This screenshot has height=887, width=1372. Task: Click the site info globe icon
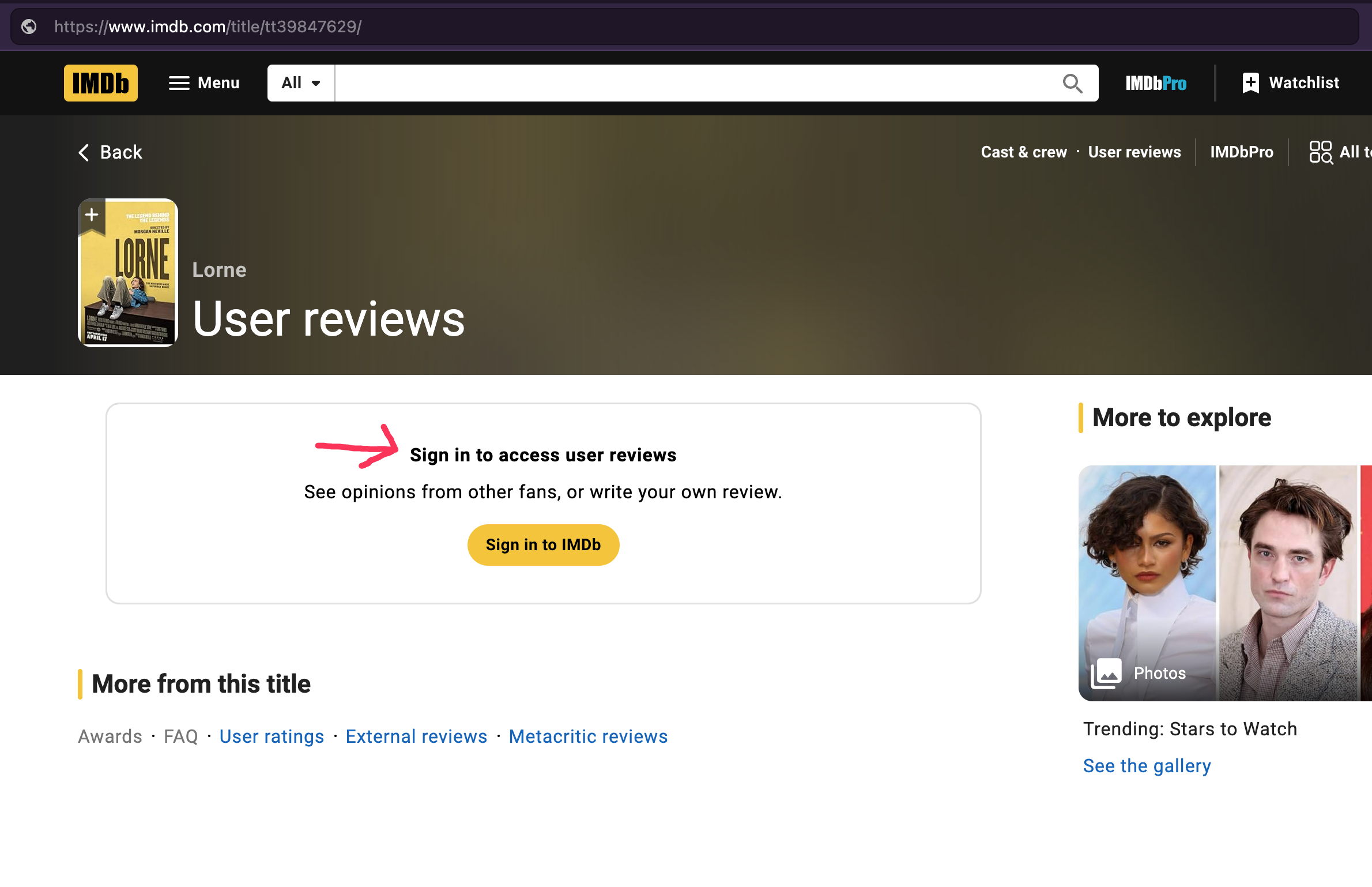[29, 27]
